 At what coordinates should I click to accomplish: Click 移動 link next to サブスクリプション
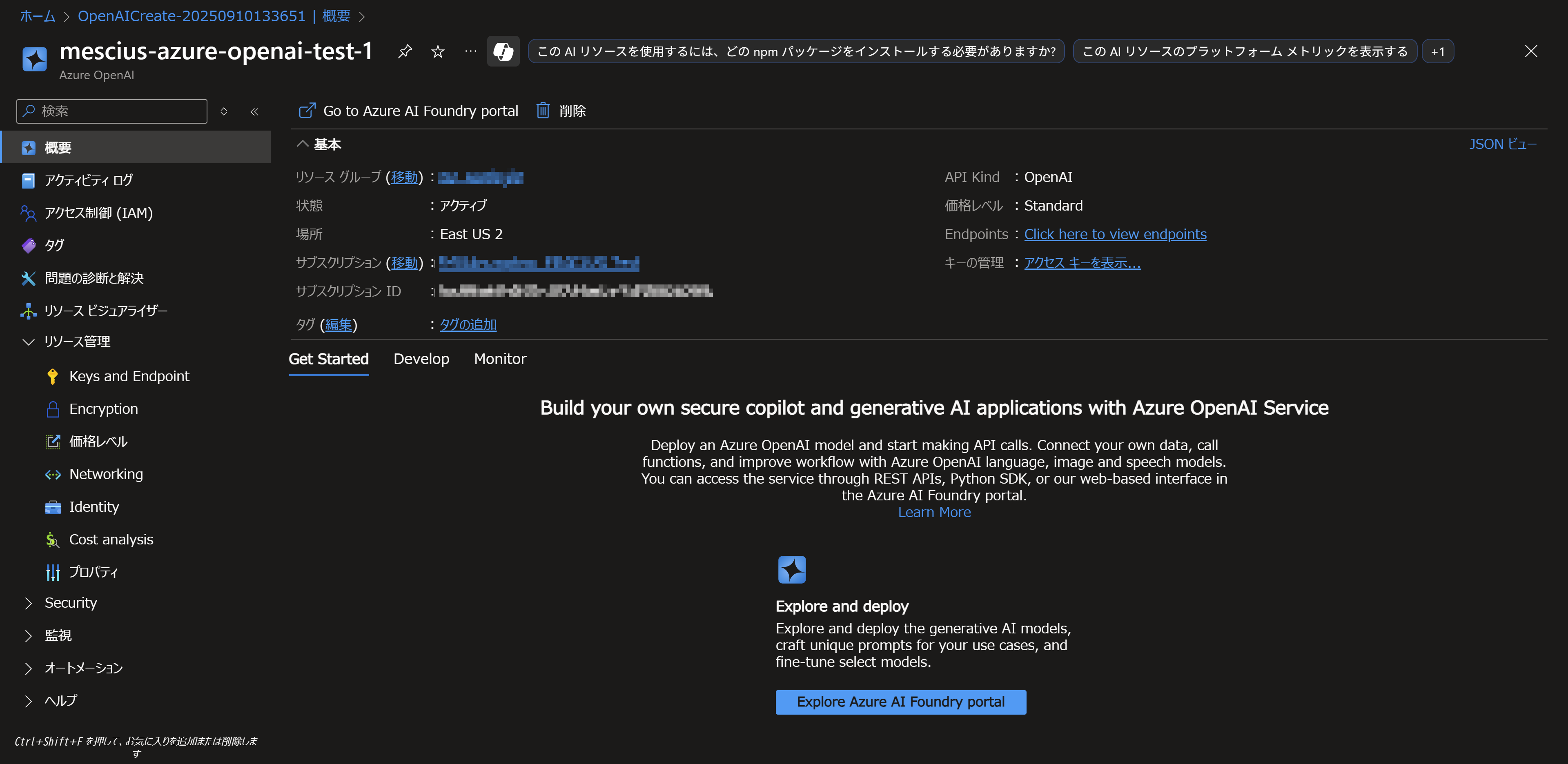pos(404,263)
